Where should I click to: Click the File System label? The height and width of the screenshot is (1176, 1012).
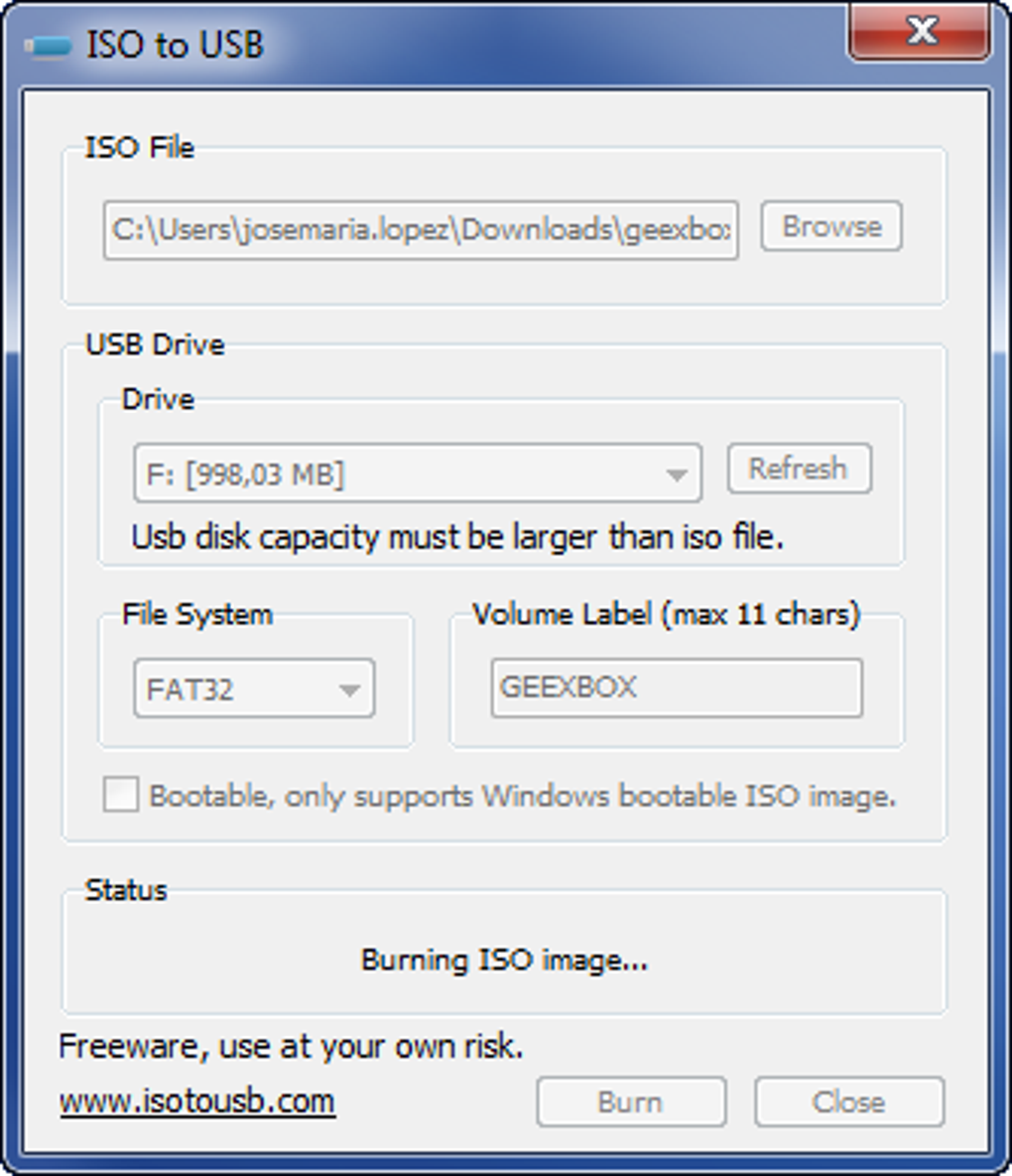pyautogui.click(x=196, y=614)
